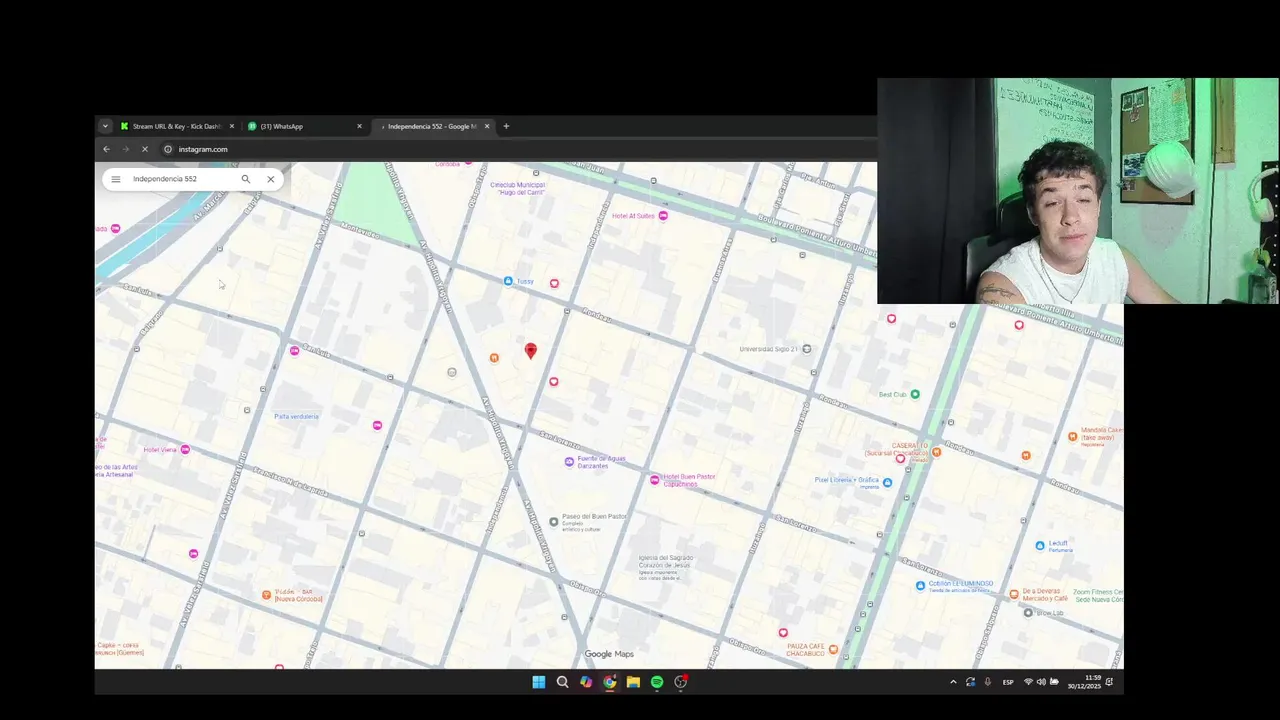Open the Windows Start menu

pyautogui.click(x=539, y=682)
